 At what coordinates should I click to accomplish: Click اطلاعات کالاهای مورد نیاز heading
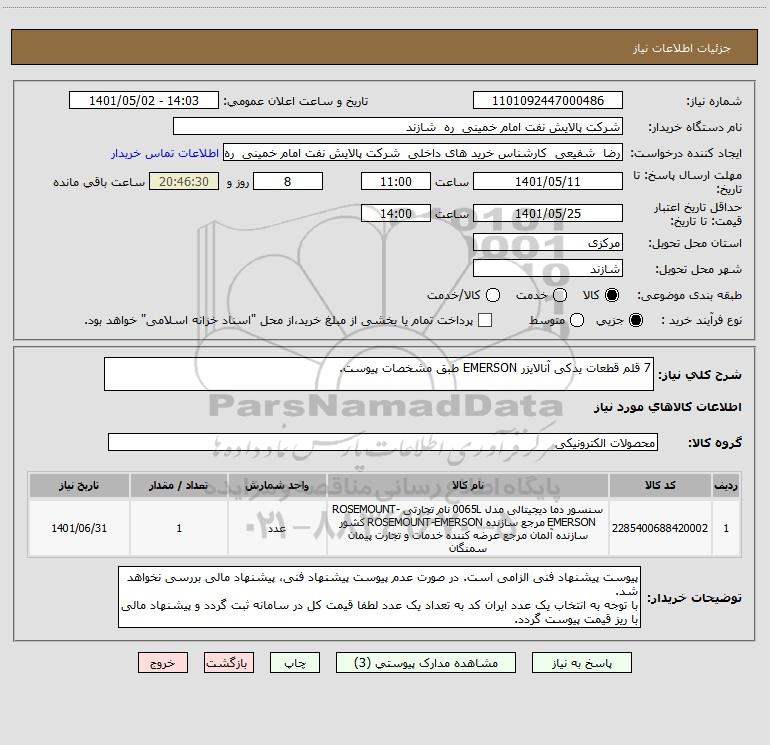tap(667, 407)
